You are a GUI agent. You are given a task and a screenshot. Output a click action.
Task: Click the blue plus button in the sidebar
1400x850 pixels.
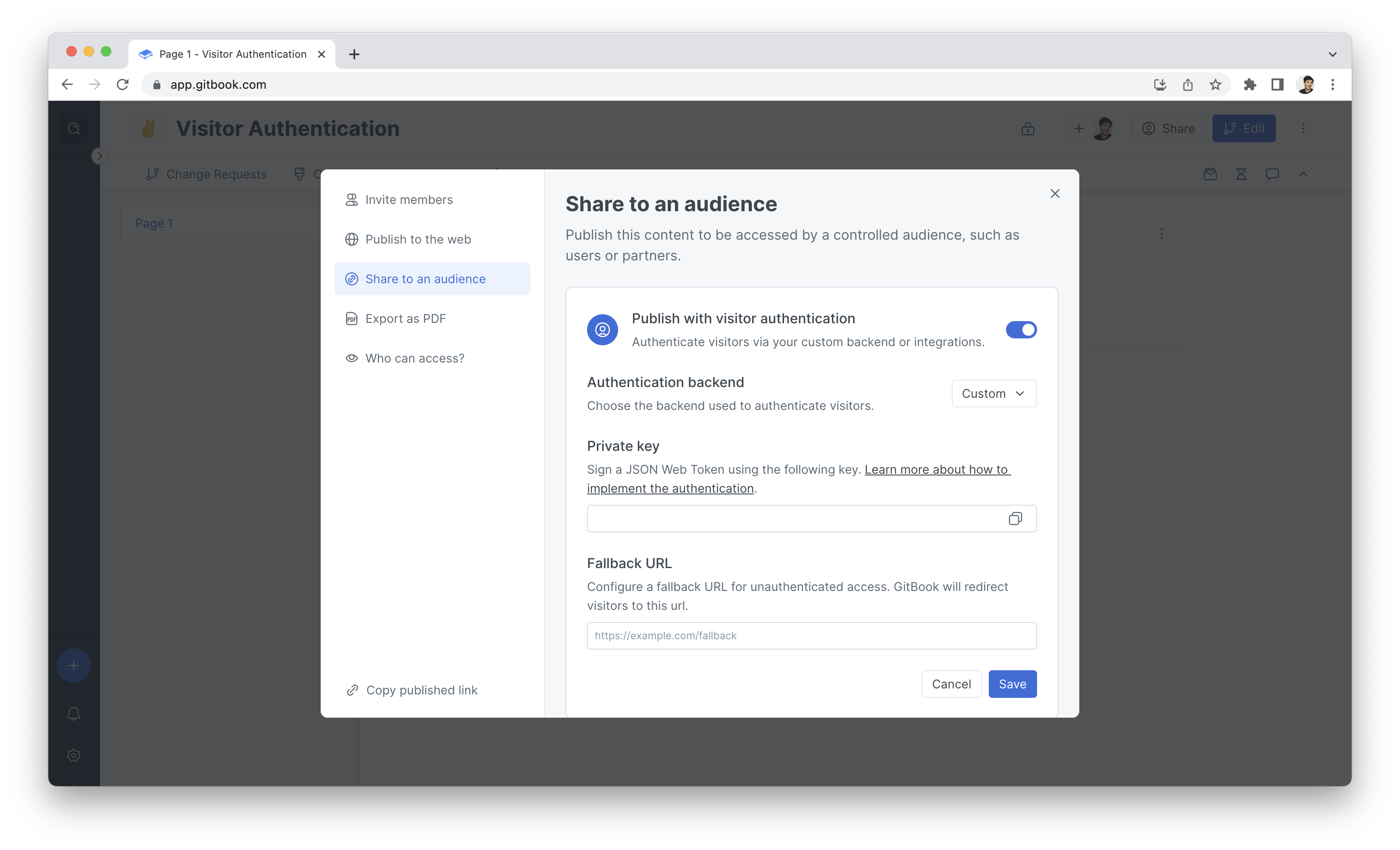click(73, 666)
